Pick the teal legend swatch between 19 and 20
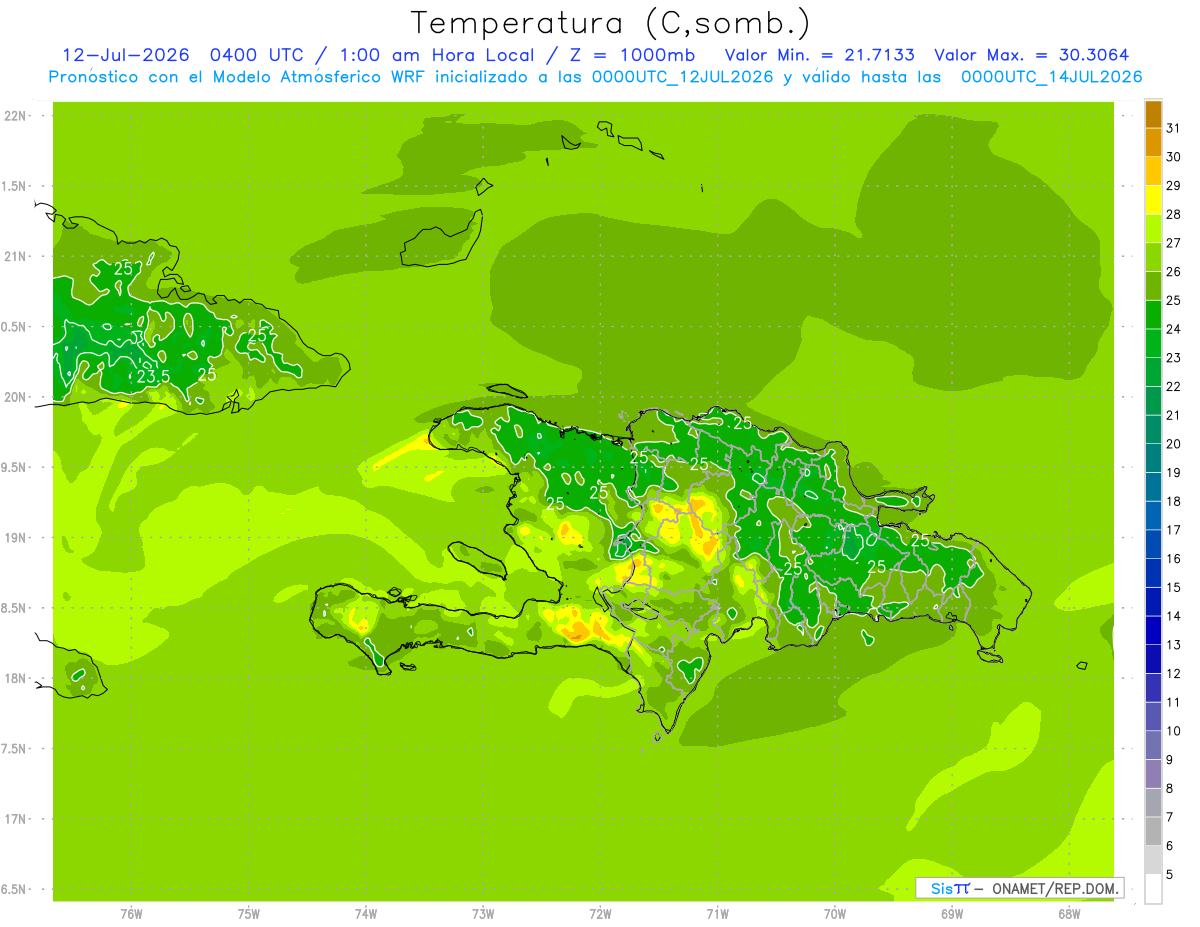The width and height of the screenshot is (1200, 927). click(x=1153, y=458)
